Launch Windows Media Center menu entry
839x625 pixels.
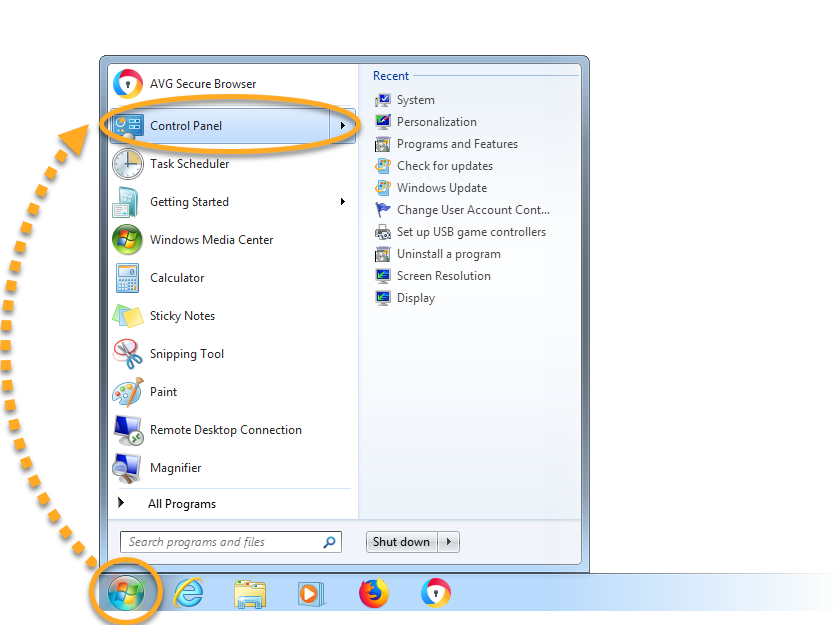(233, 240)
